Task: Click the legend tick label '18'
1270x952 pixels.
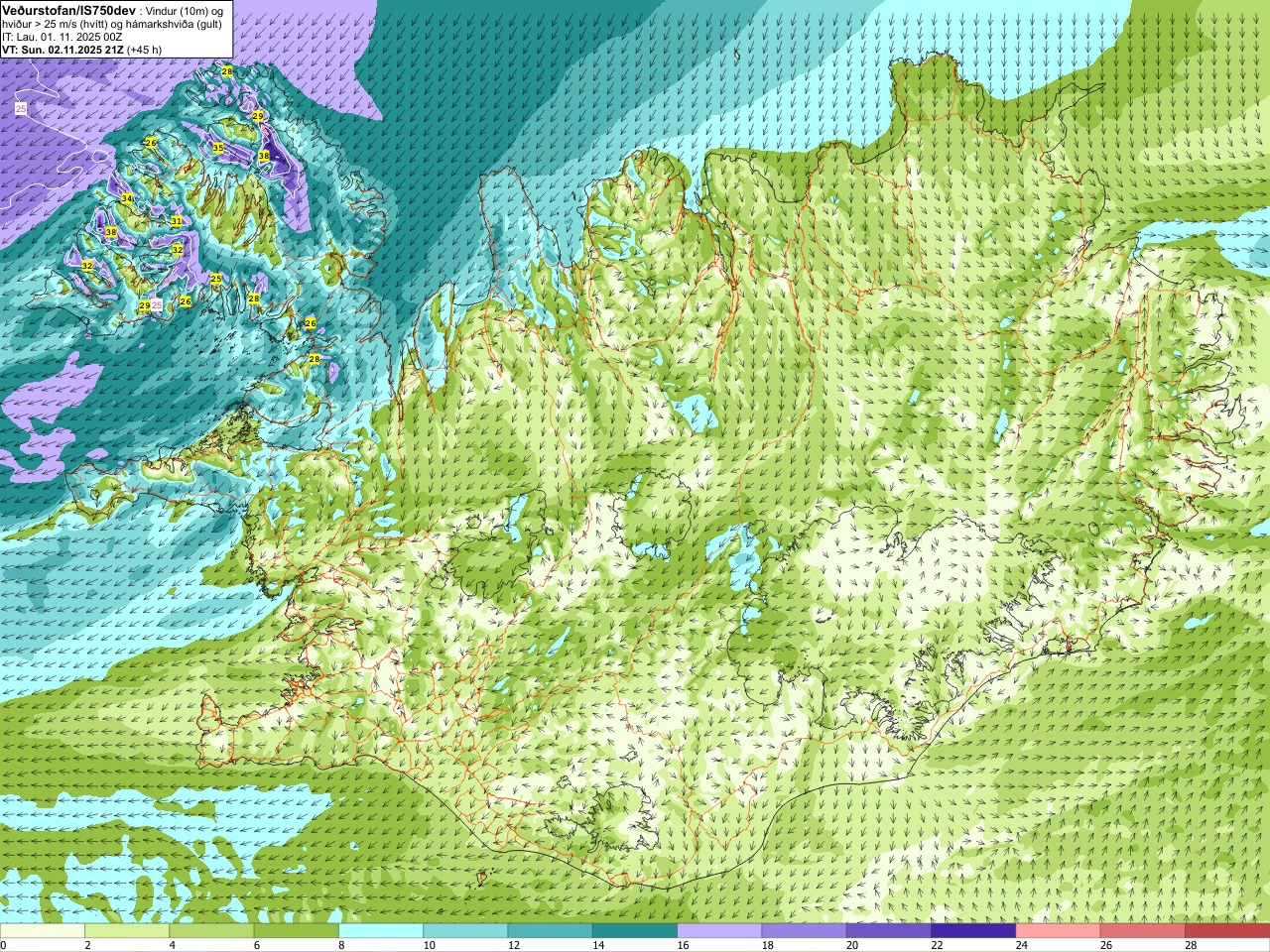Action: click(768, 945)
